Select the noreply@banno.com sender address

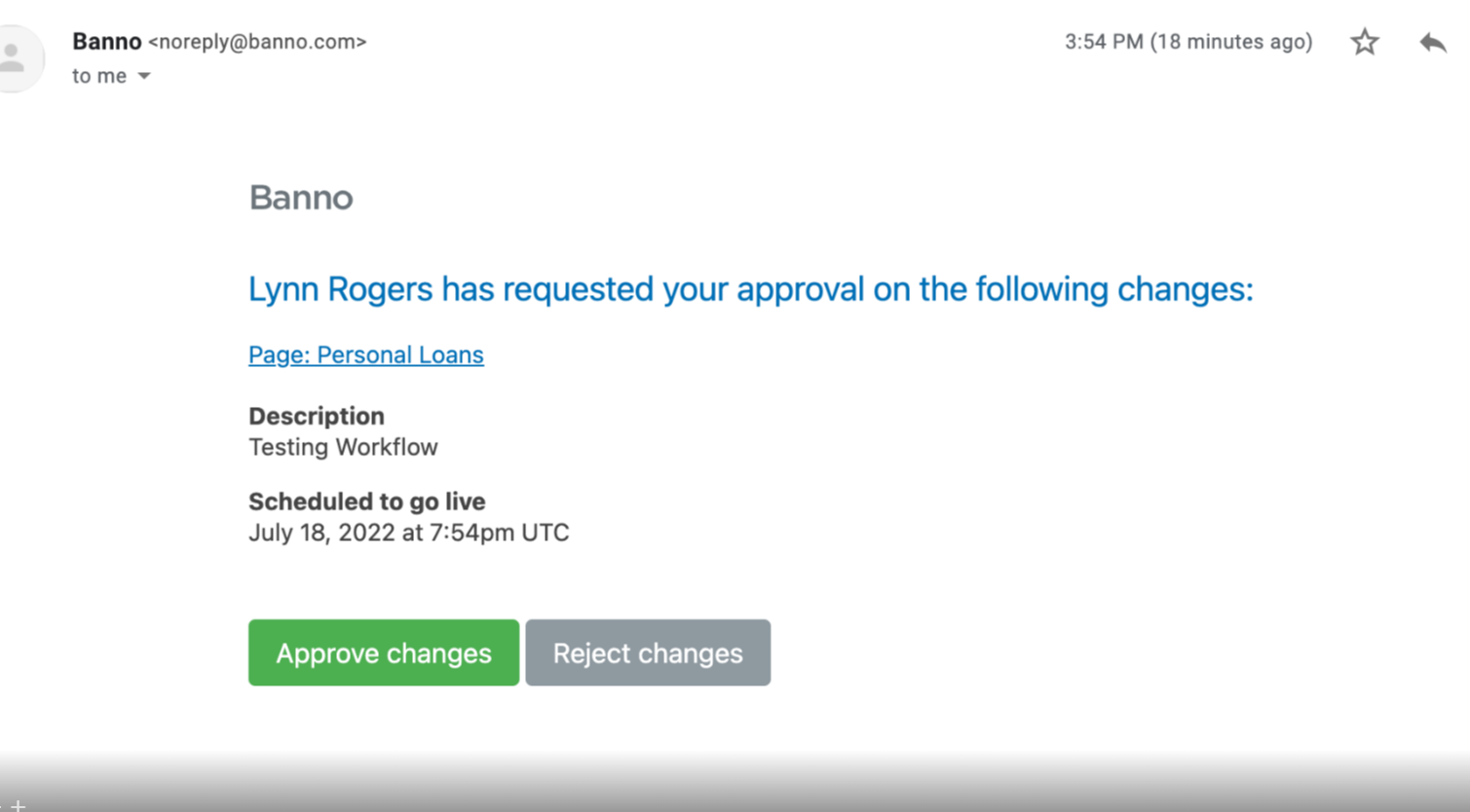point(257,42)
